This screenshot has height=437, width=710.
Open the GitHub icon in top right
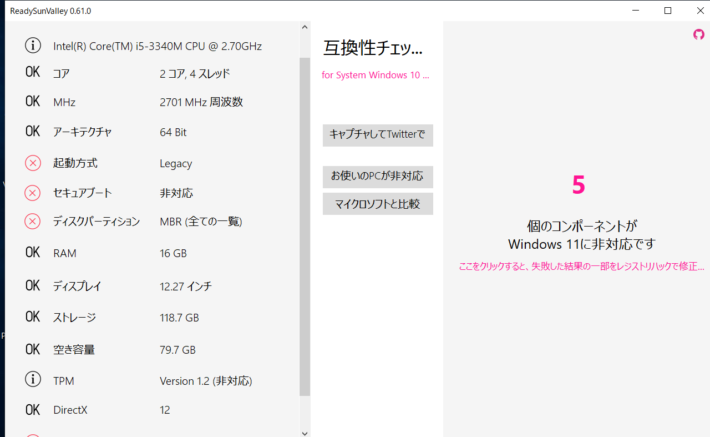pyautogui.click(x=698, y=35)
